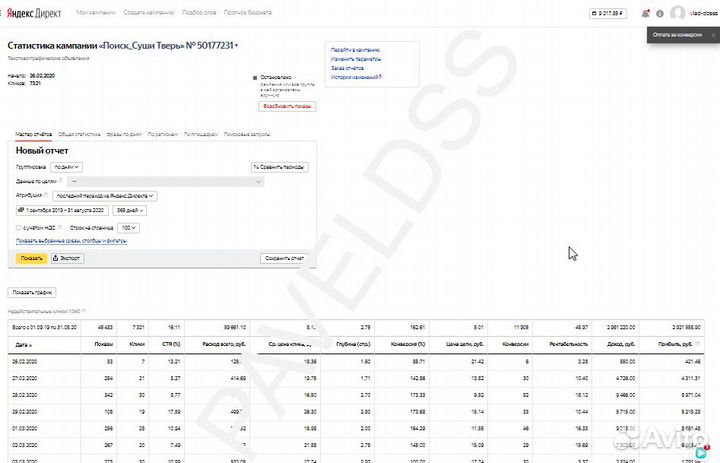This screenshot has height=463, width=720.
Task: Open the notifications bell icon
Action: click(645, 13)
